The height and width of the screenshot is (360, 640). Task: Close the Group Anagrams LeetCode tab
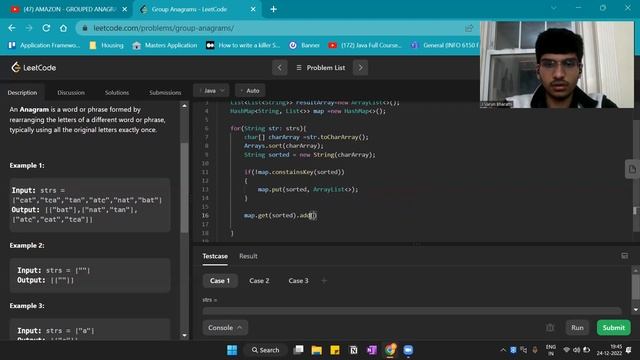[x=253, y=9]
